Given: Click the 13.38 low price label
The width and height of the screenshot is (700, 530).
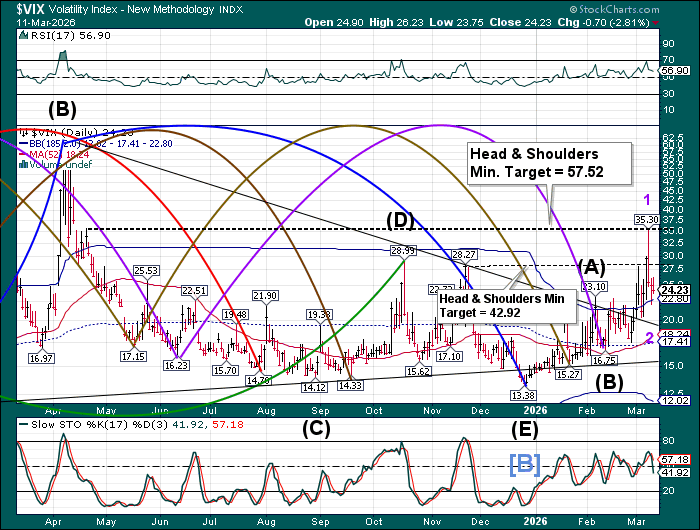Looking at the screenshot, I should (x=523, y=395).
